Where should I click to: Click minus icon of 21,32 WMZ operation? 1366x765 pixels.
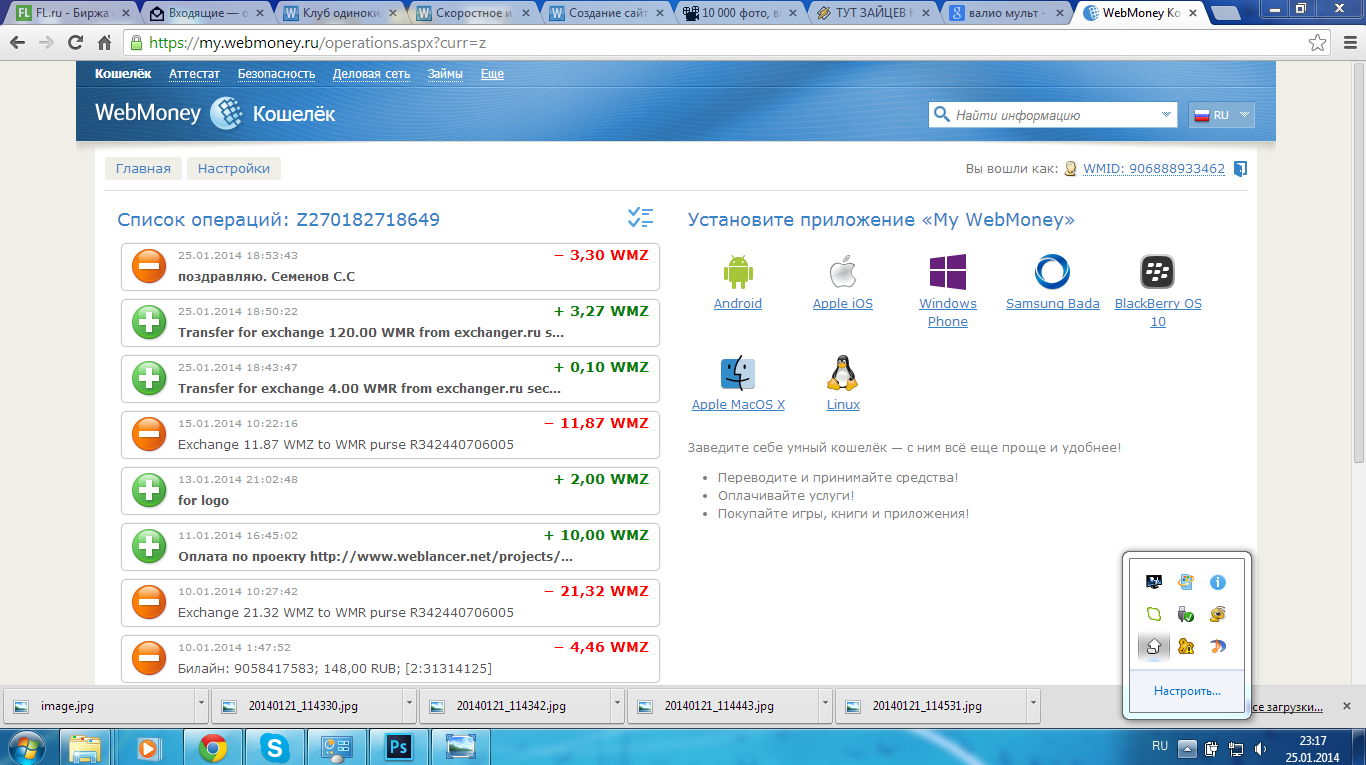[x=150, y=602]
